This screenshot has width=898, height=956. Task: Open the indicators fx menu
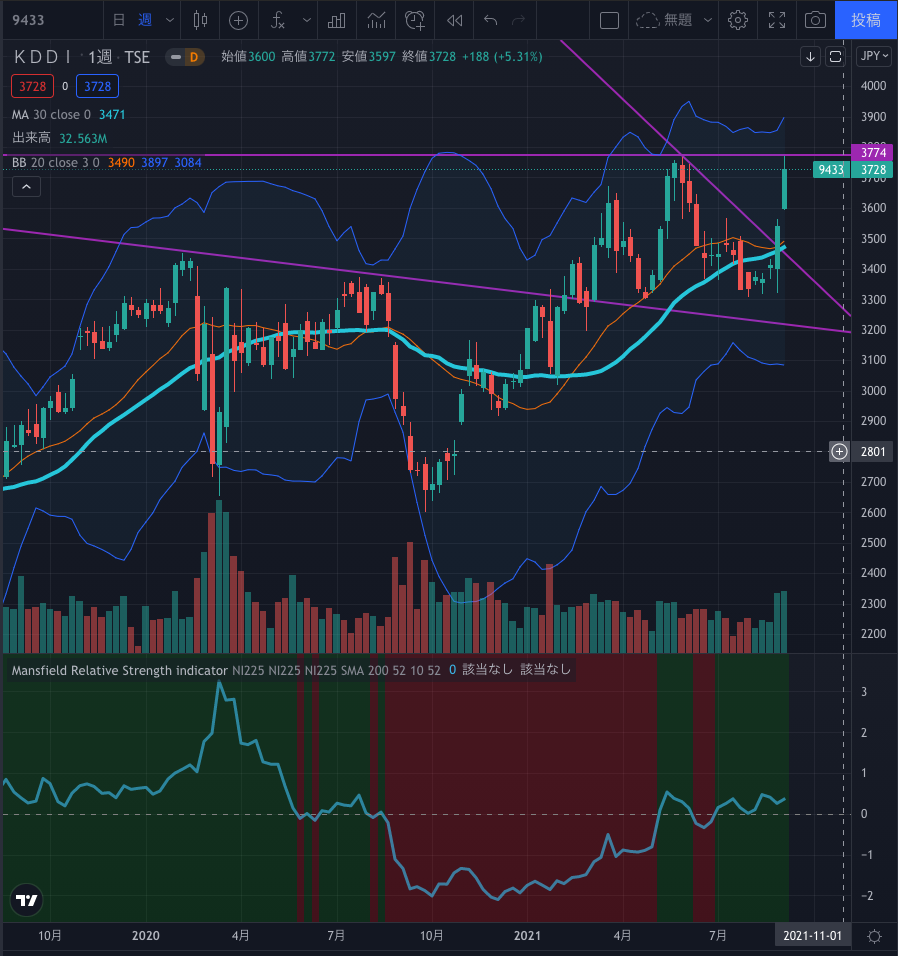pos(279,20)
